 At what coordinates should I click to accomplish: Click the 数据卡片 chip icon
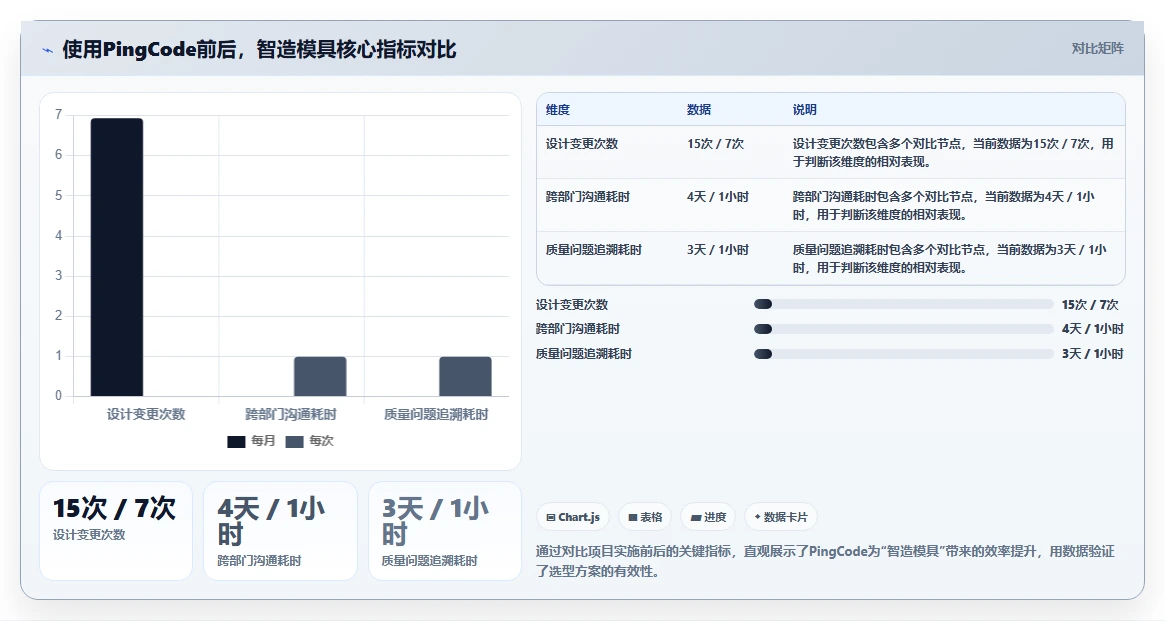(757, 517)
